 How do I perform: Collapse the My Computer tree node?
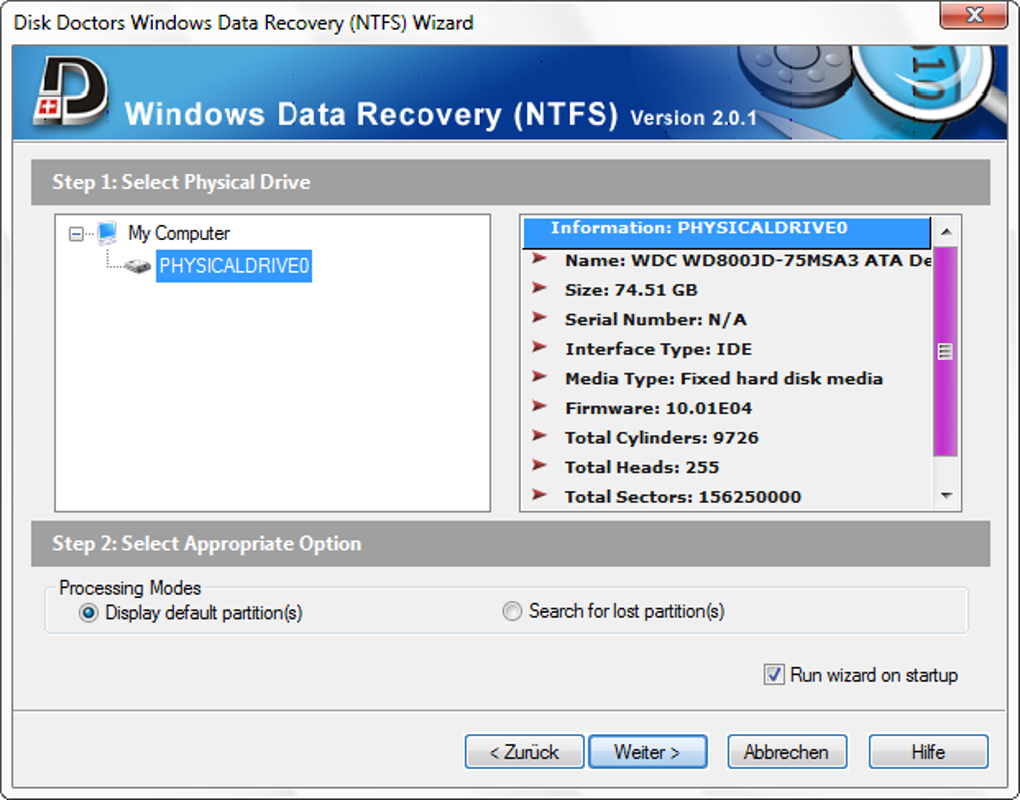tap(76, 234)
